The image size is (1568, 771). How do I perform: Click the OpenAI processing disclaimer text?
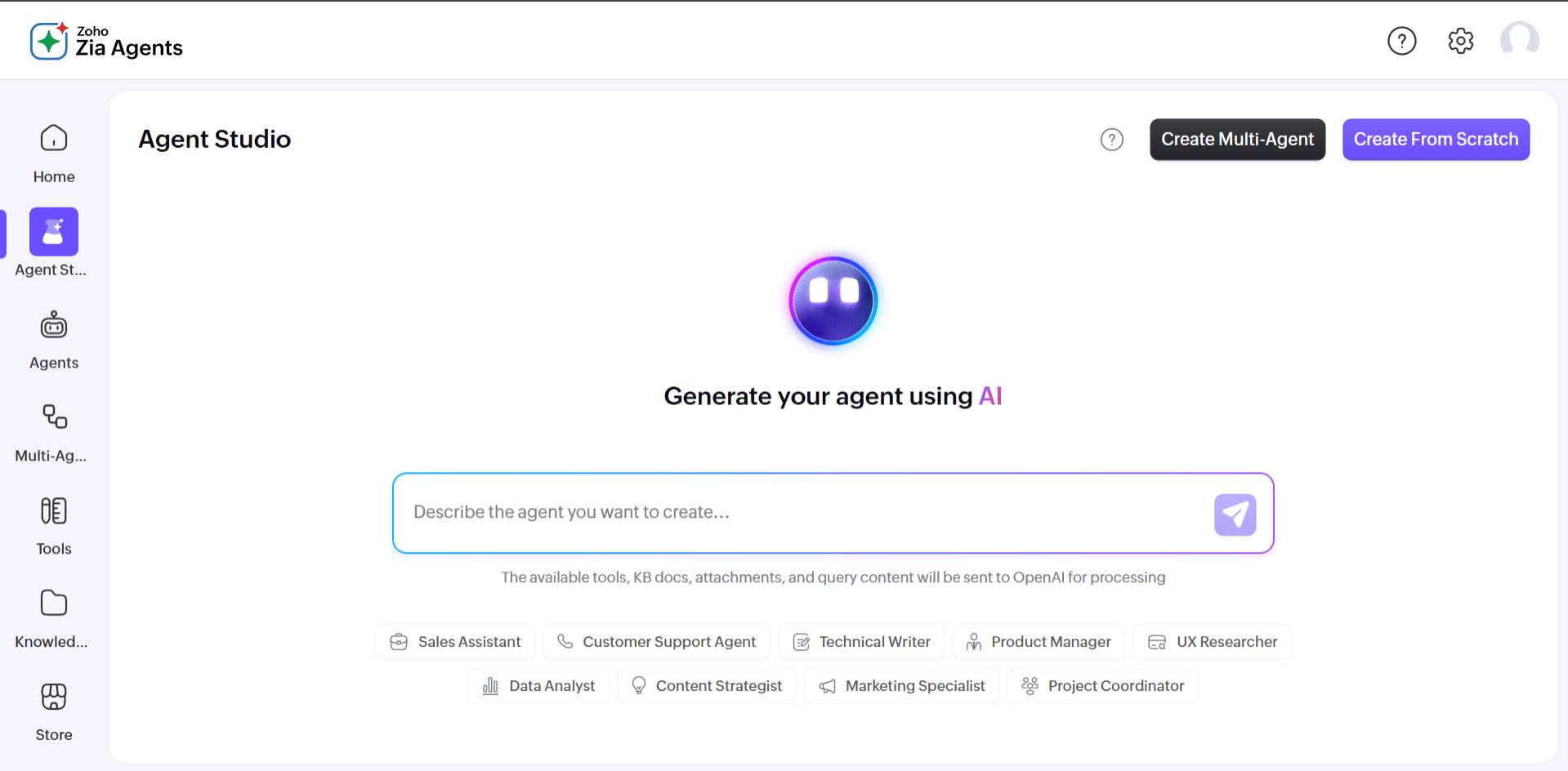[x=833, y=577]
